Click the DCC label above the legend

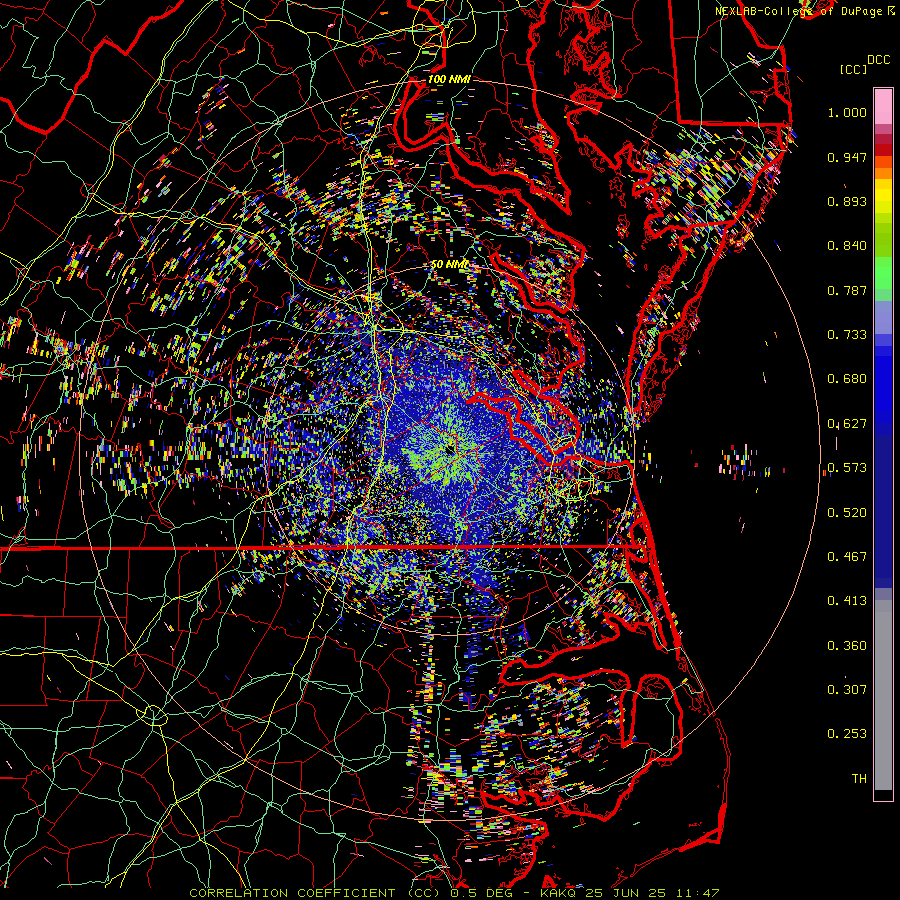[x=878, y=59]
